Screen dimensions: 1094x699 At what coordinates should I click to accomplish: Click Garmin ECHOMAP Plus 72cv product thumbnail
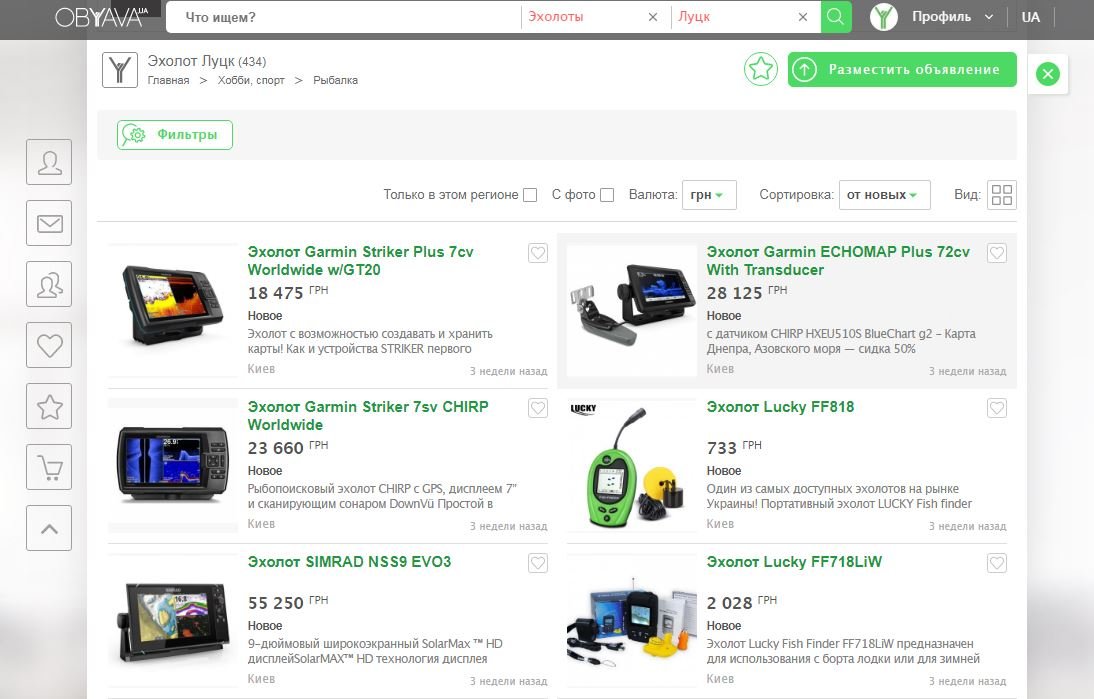tap(632, 310)
